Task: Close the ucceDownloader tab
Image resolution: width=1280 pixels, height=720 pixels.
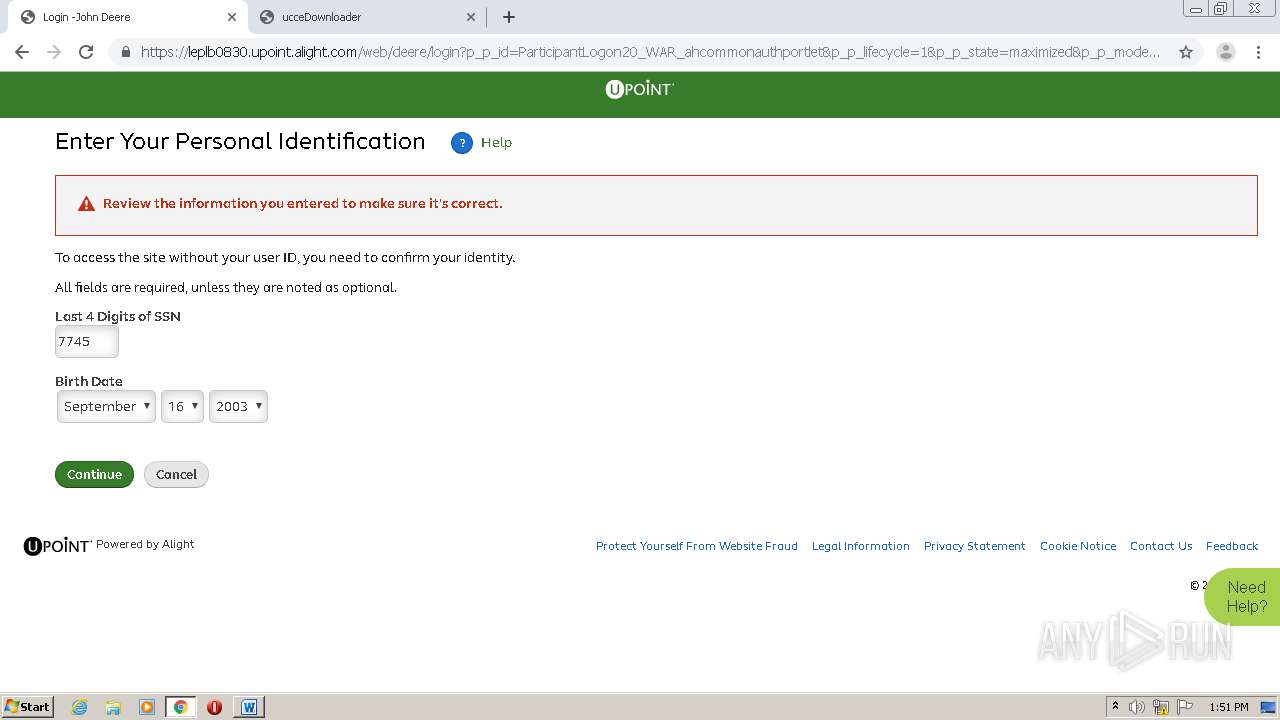Action: click(471, 17)
